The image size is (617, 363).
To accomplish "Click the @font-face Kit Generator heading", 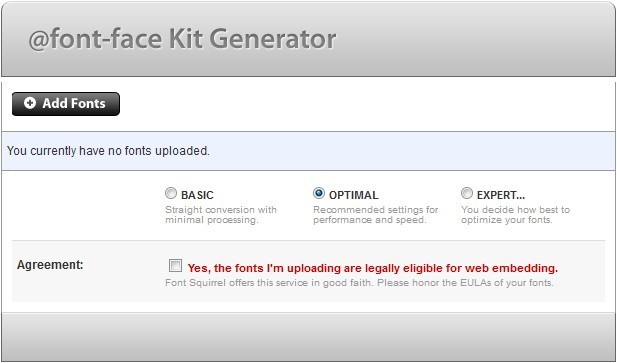I will (182, 39).
